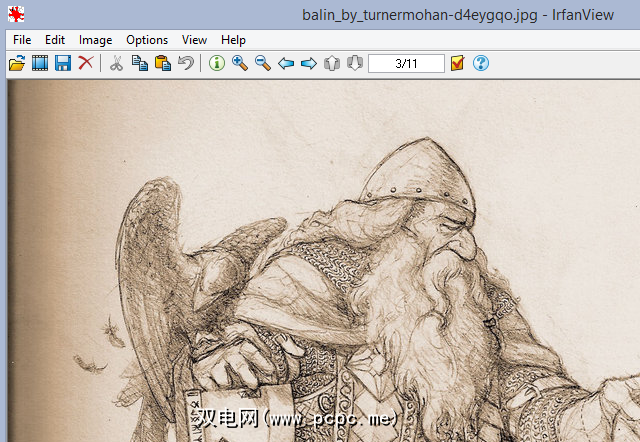
Task: Click the balin_by_turnermohan title bar text
Action: coord(458,15)
